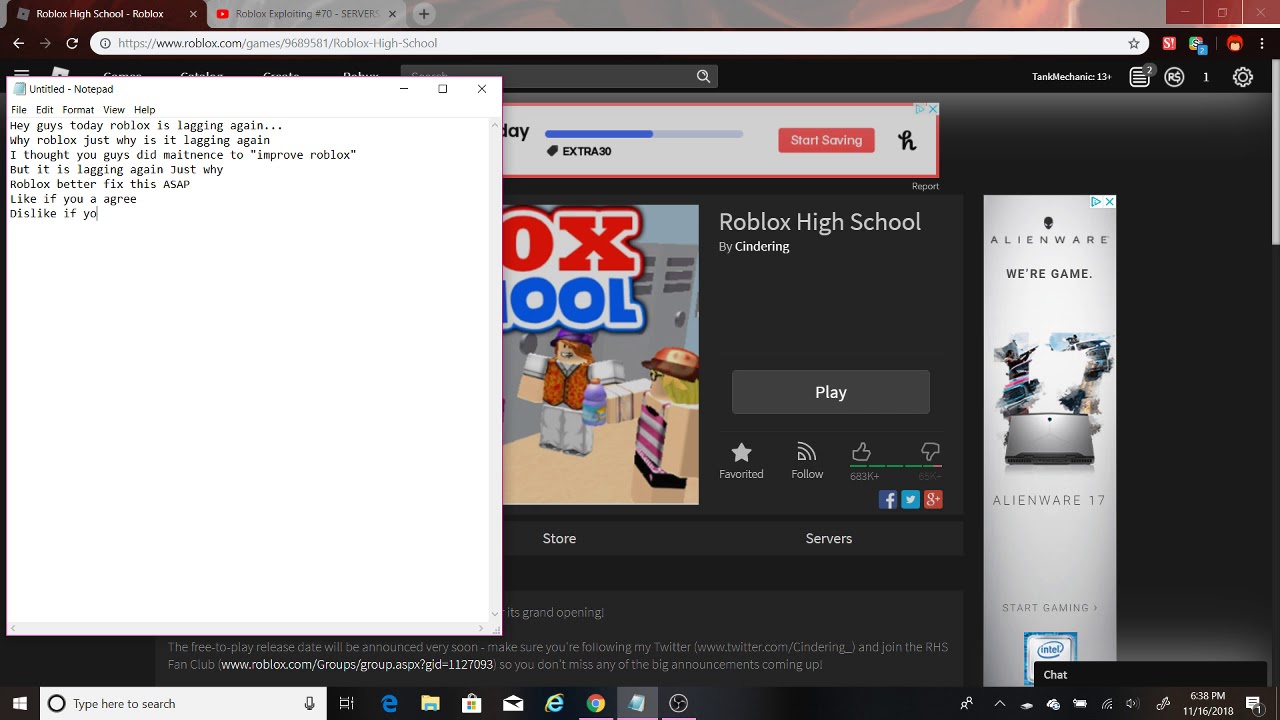Click Start Saving in the banner ad
The image size is (1280, 720).
click(826, 140)
